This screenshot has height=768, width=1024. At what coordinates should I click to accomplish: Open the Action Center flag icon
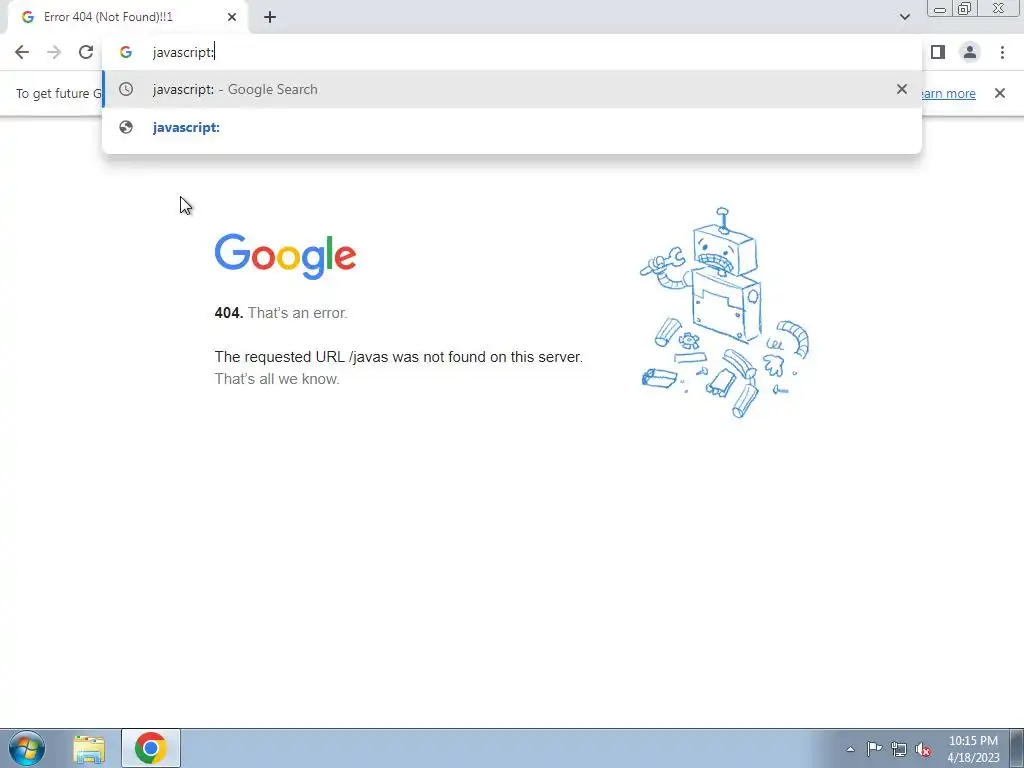(x=874, y=748)
